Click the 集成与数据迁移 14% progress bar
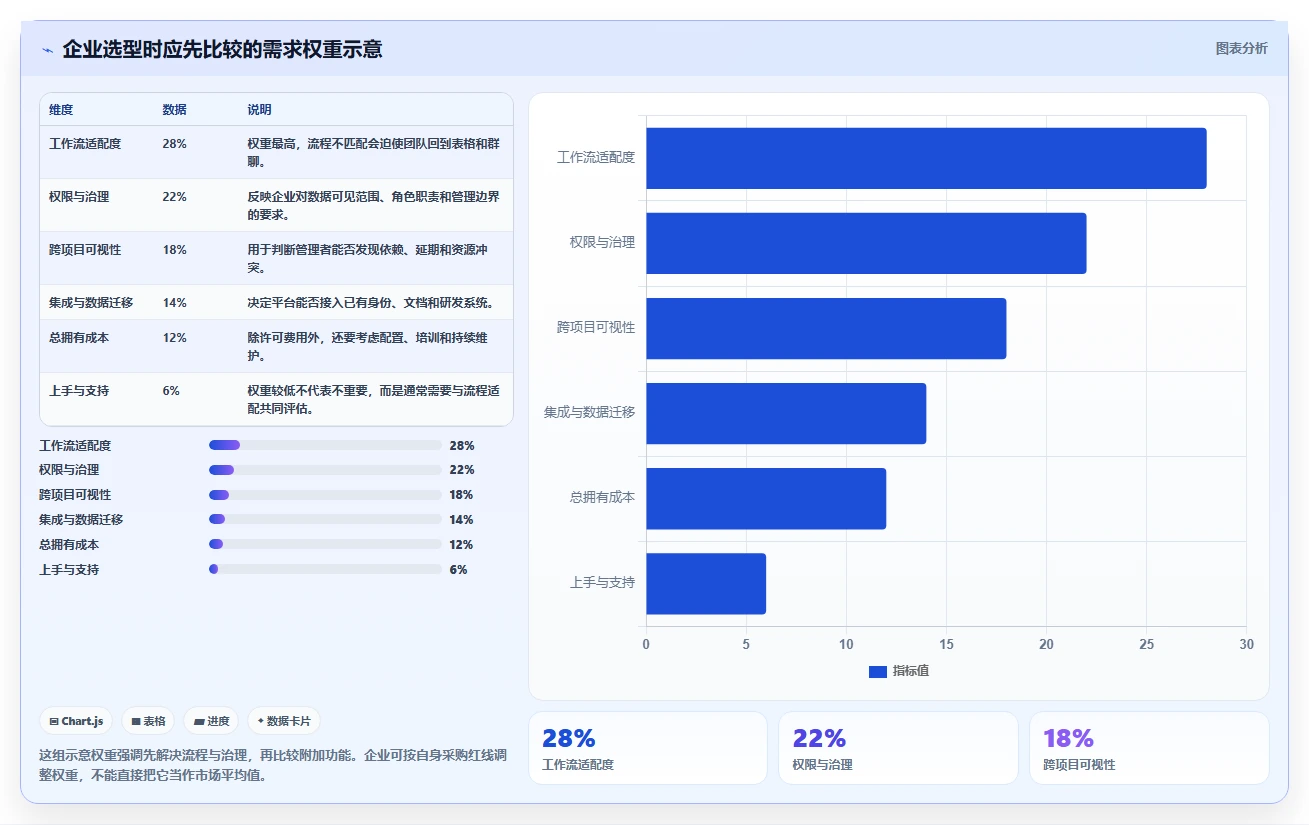1309x825 pixels. (325, 520)
